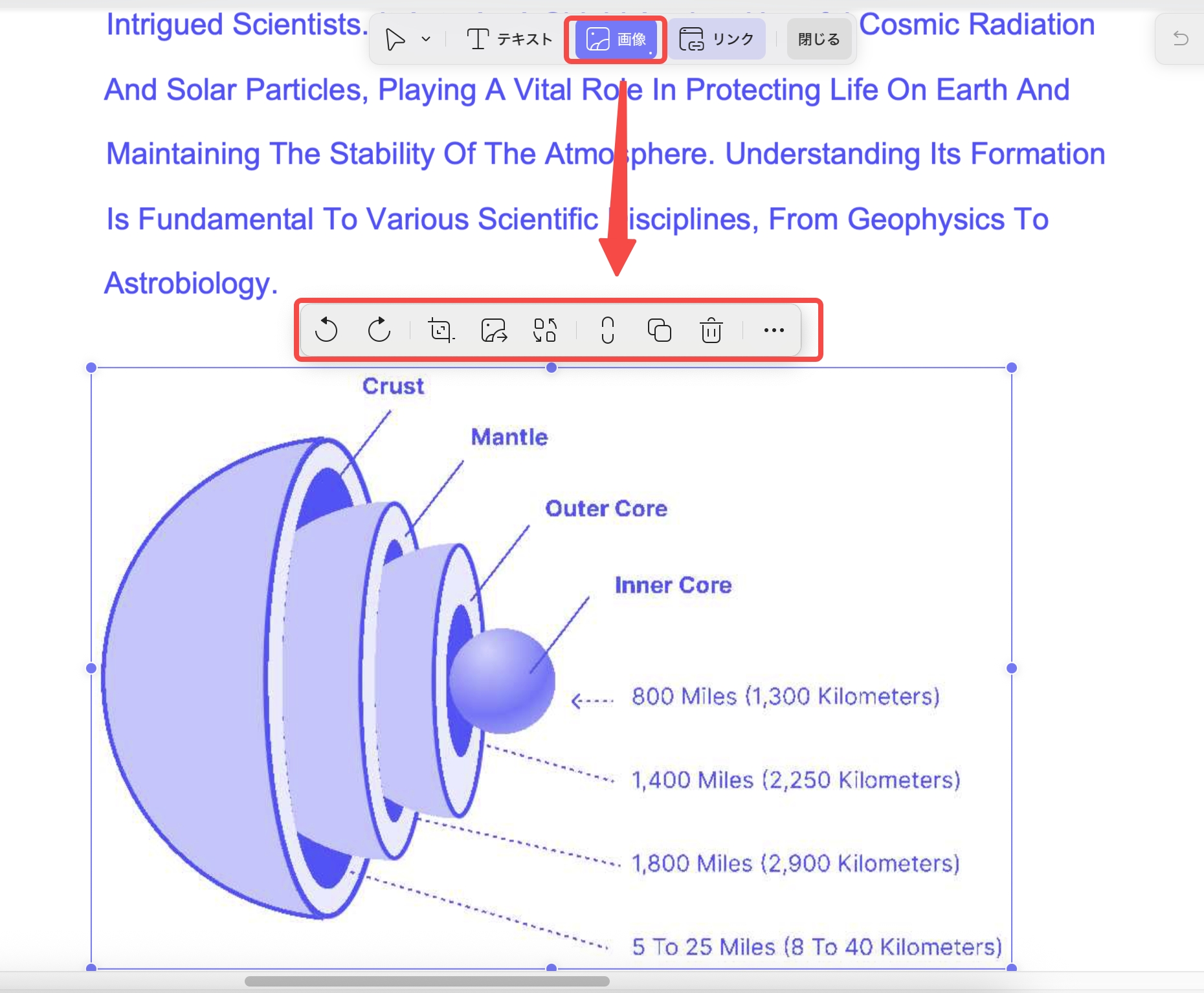Rotate image counterclockwise
Screen dimensions: 1204x993
326,330
